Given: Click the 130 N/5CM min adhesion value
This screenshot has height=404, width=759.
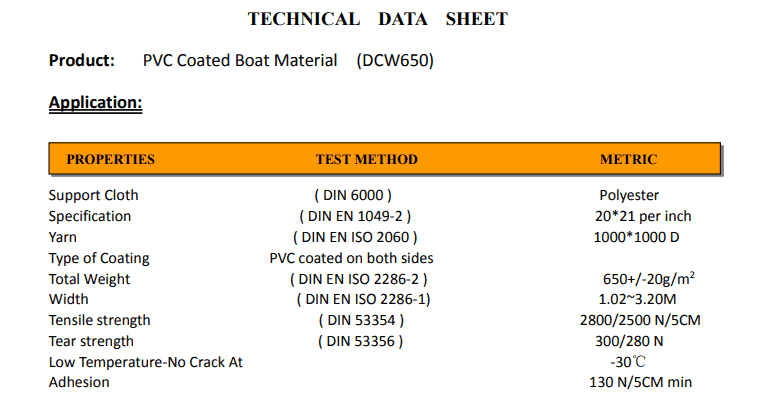Looking at the screenshot, I should tap(641, 382).
